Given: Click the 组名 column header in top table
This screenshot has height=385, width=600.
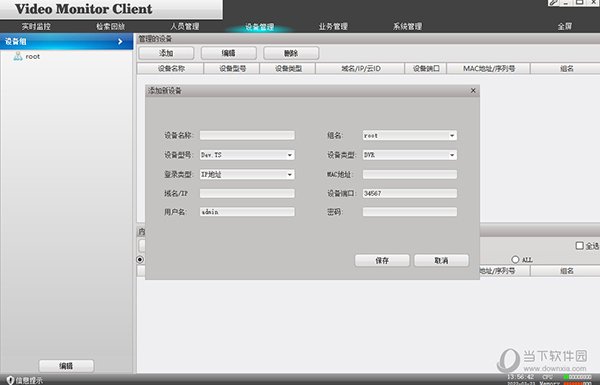Looking at the screenshot, I should click(566, 69).
